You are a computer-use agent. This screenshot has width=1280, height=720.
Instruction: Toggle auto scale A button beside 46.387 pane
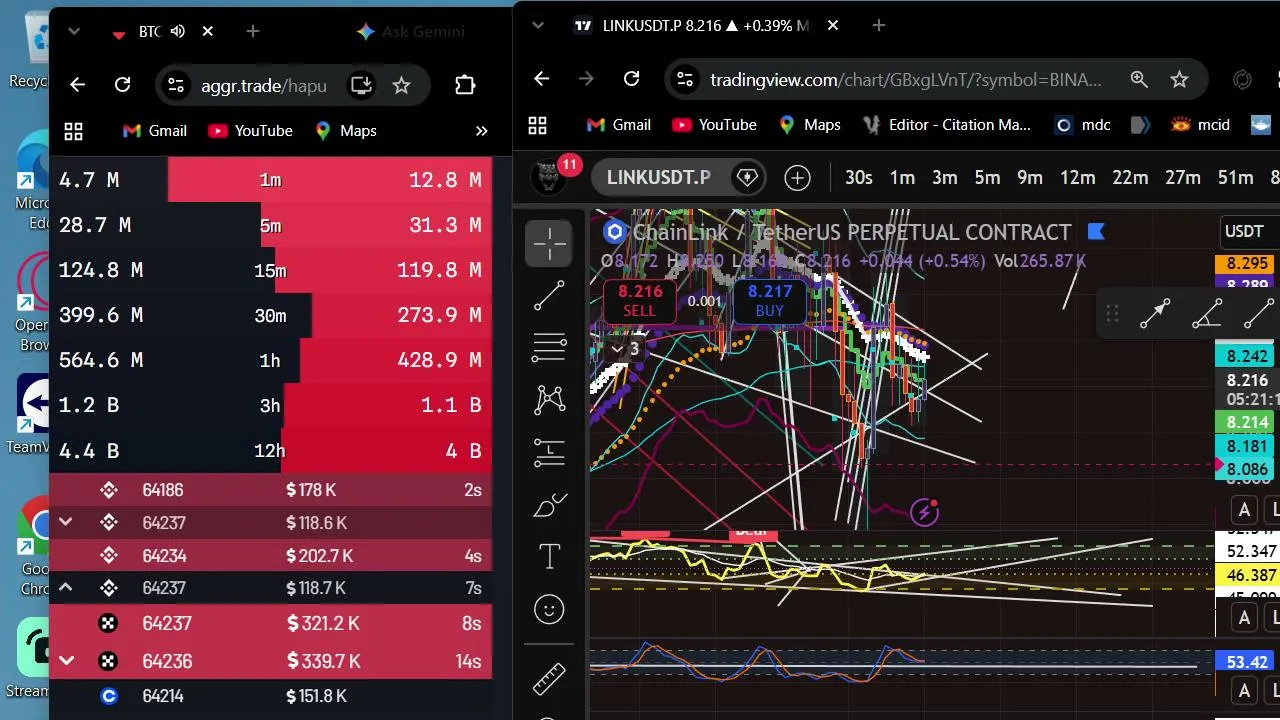point(1244,618)
